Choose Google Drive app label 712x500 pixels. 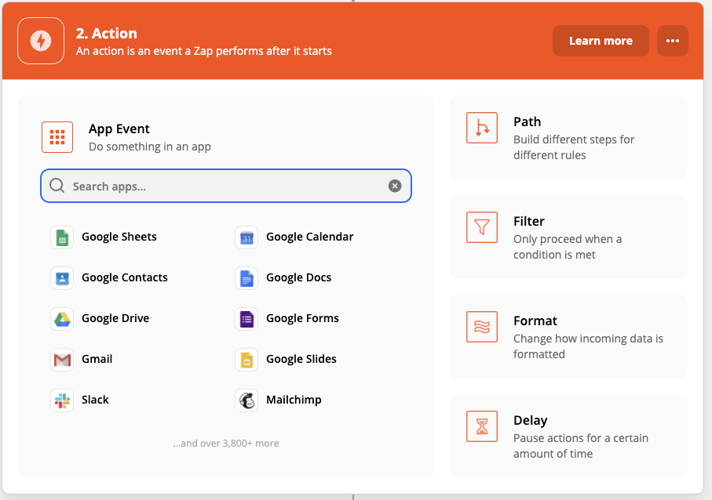tap(115, 318)
